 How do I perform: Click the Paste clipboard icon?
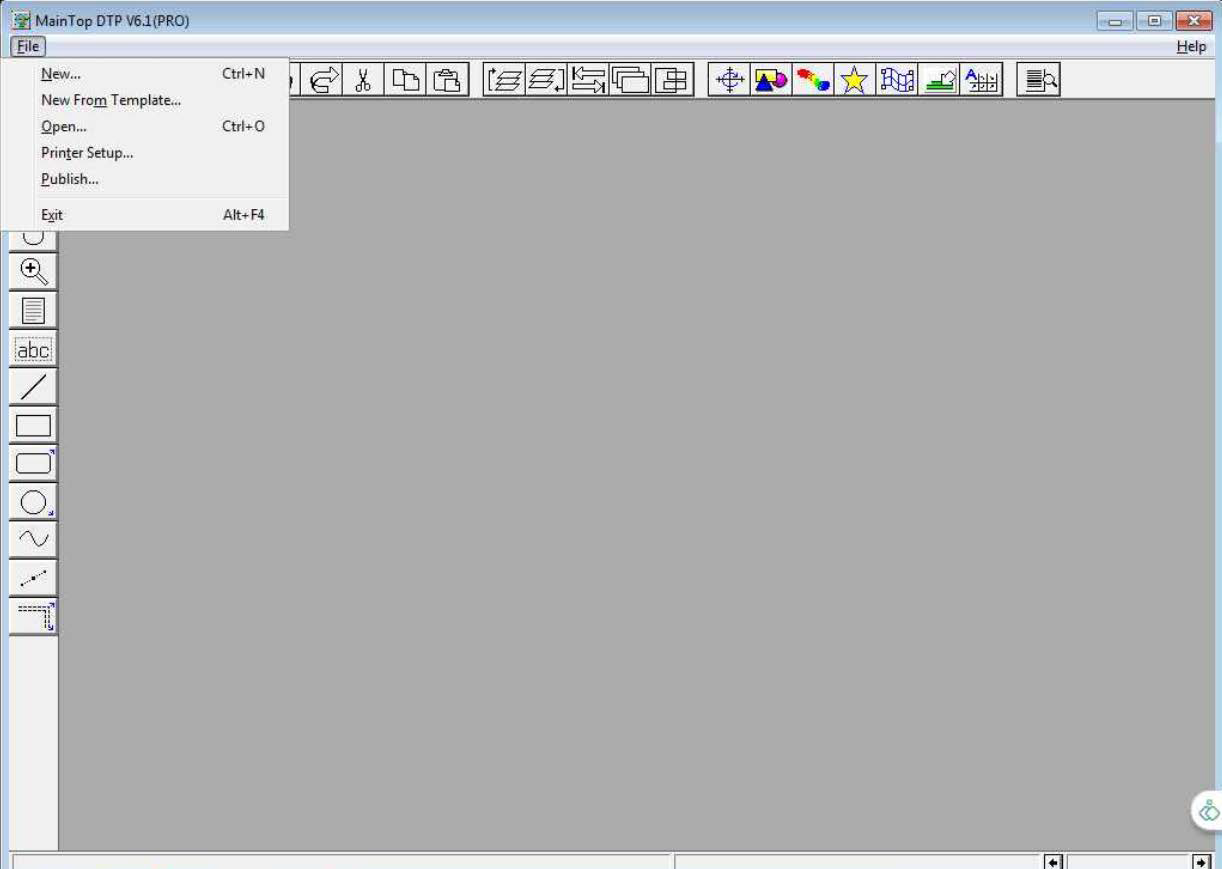click(448, 80)
